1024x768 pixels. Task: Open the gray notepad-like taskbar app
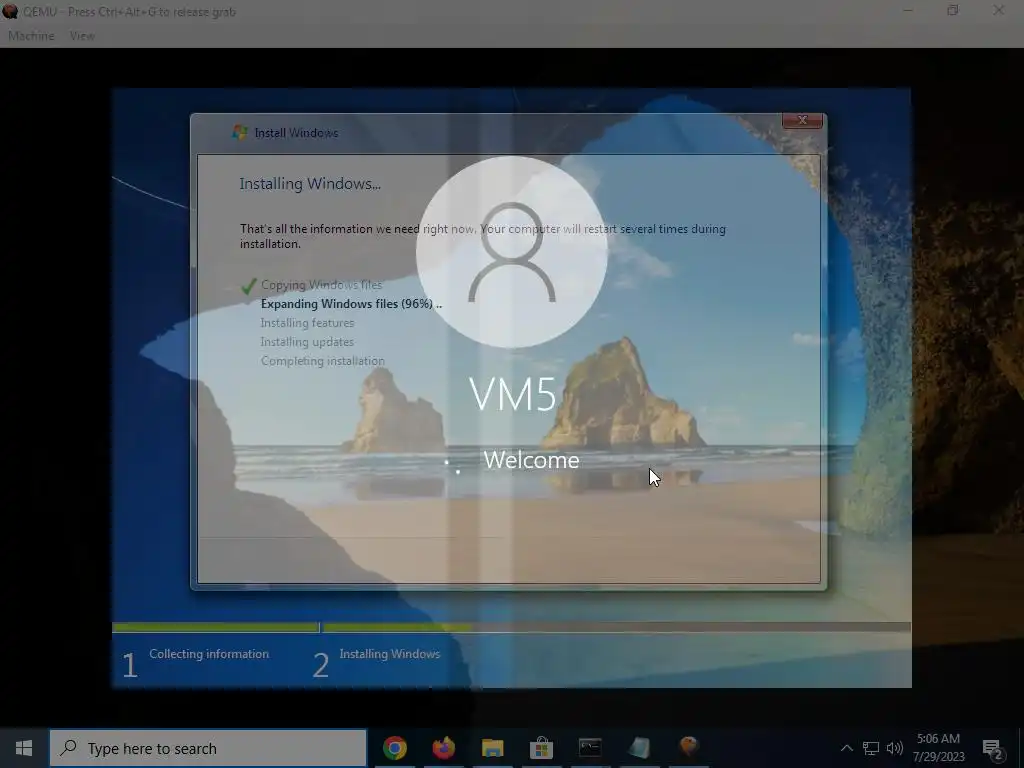[x=639, y=748]
